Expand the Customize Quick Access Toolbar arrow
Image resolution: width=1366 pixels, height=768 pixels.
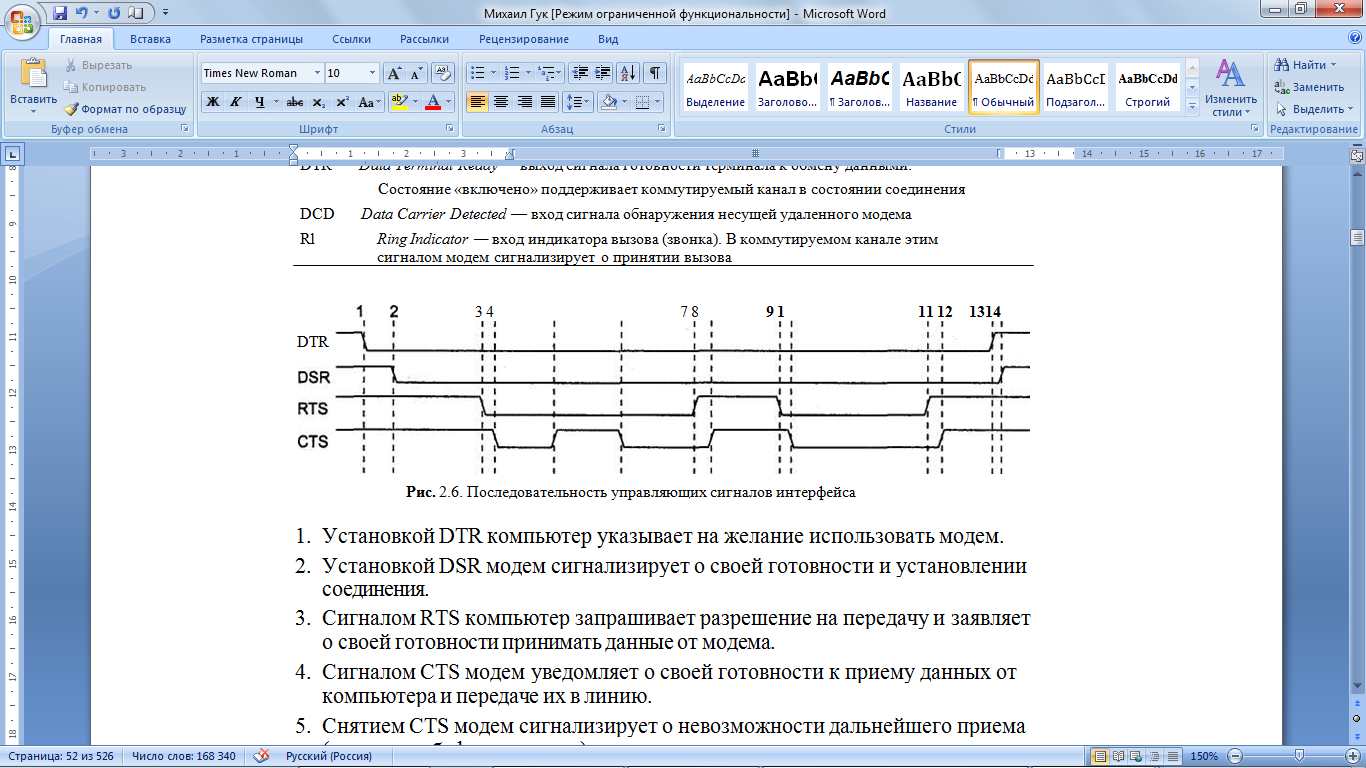tap(165, 13)
